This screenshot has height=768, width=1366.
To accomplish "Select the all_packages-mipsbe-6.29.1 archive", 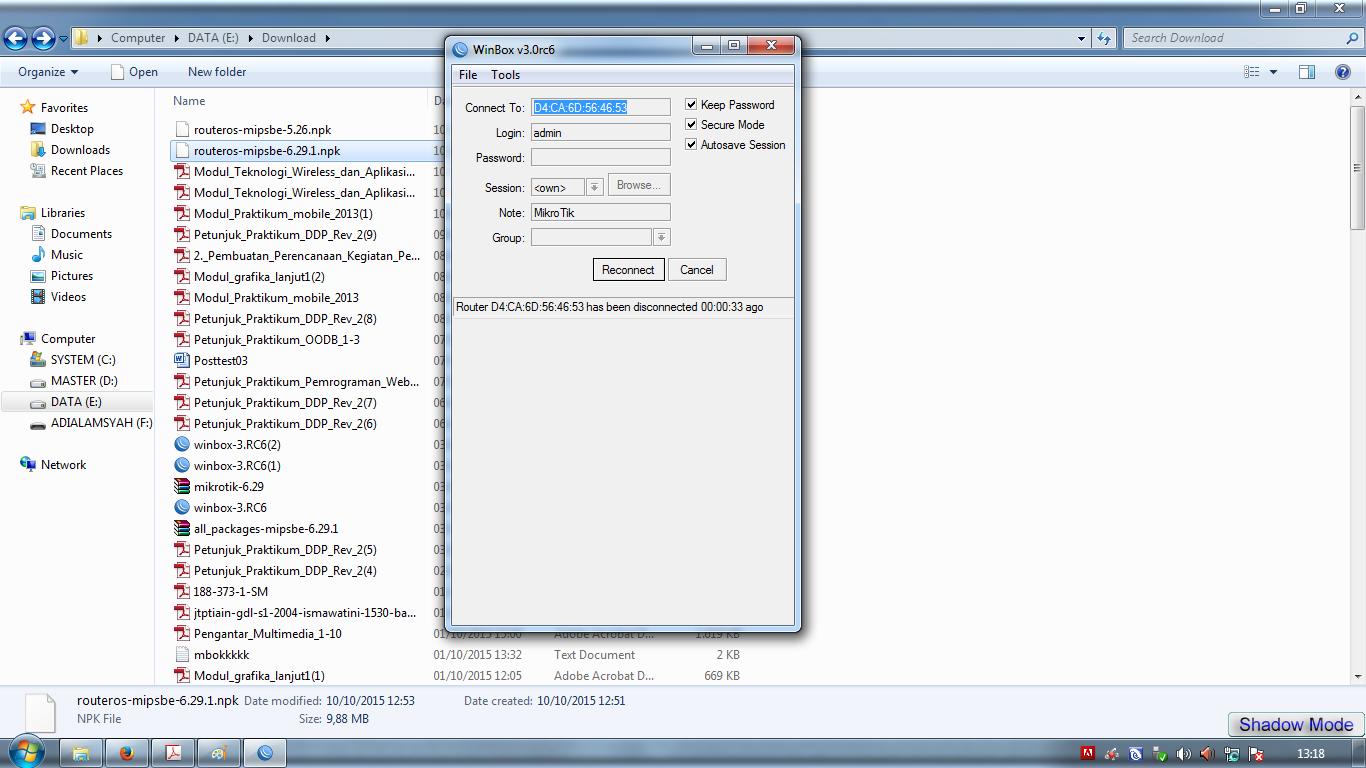I will click(266, 529).
